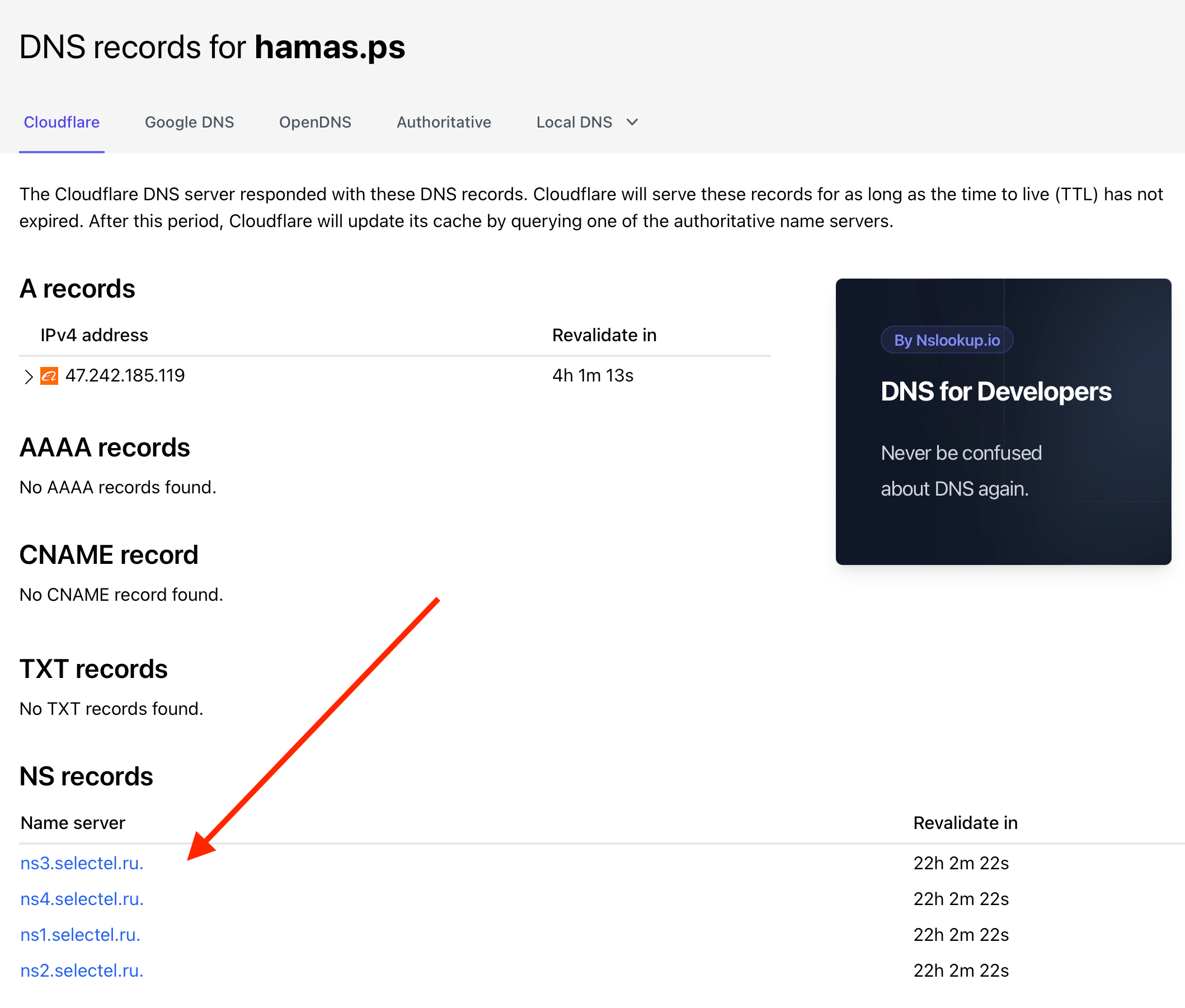Click the AAAA records heading
The image size is (1185, 1008).
(105, 448)
